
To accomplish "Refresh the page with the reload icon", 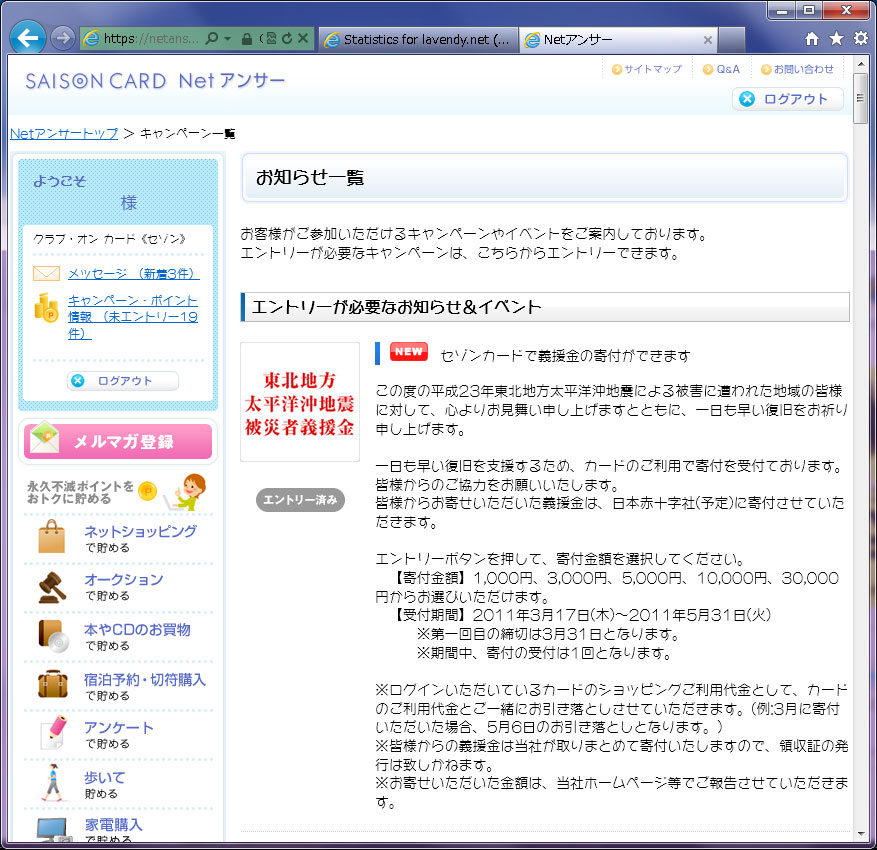I will [287, 39].
